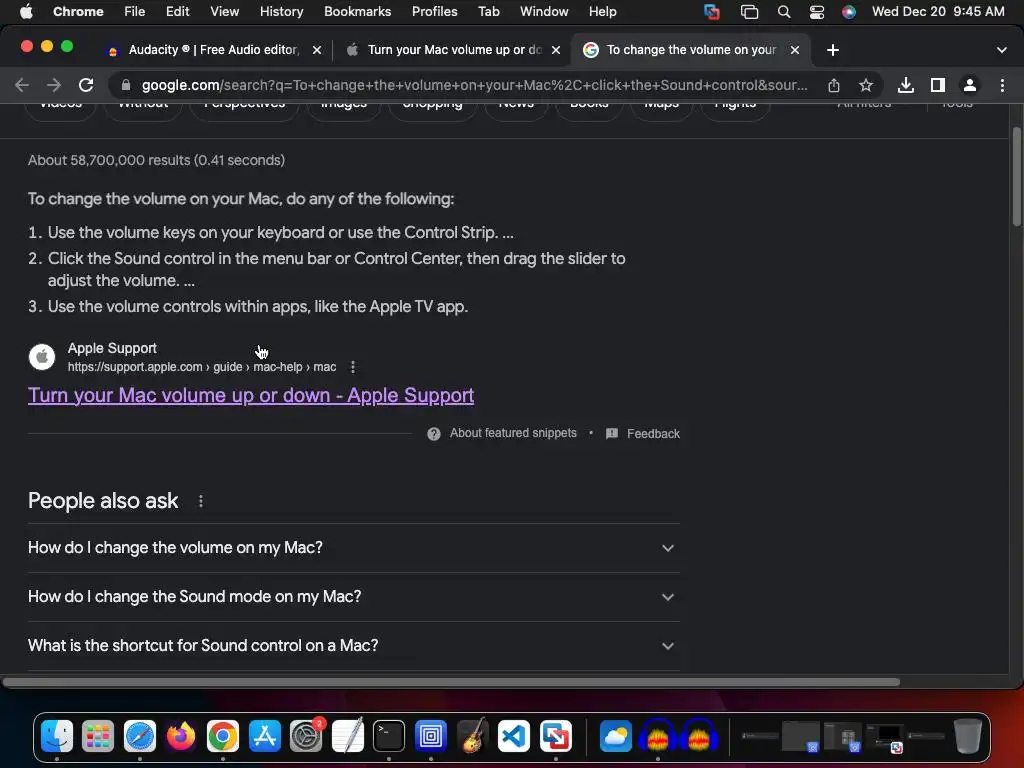Open the tab search dropdown arrow
The image size is (1024, 768).
pos(1002,50)
